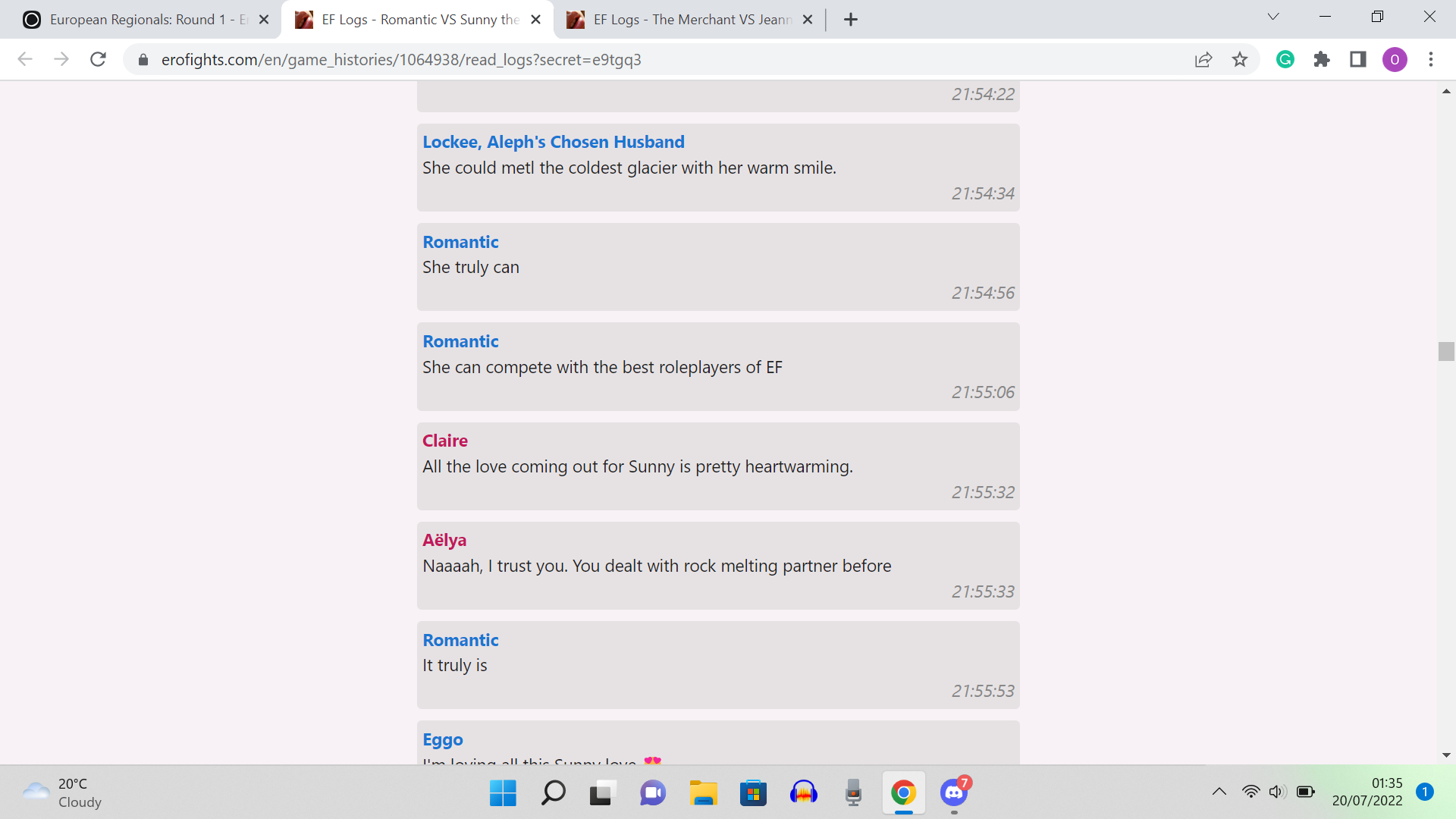Select message 'Naaaah, I trust you'
Image resolution: width=1456 pixels, height=819 pixels.
point(657,566)
